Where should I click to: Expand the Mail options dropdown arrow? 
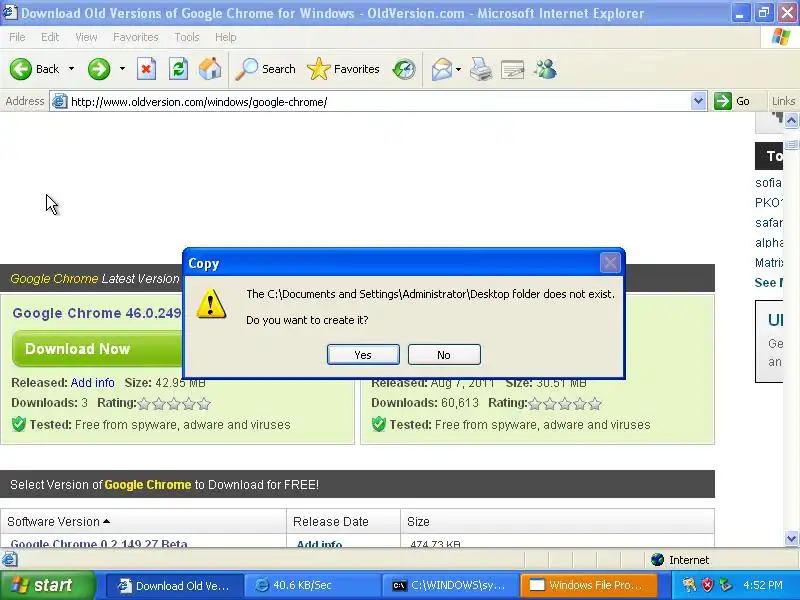(458, 69)
